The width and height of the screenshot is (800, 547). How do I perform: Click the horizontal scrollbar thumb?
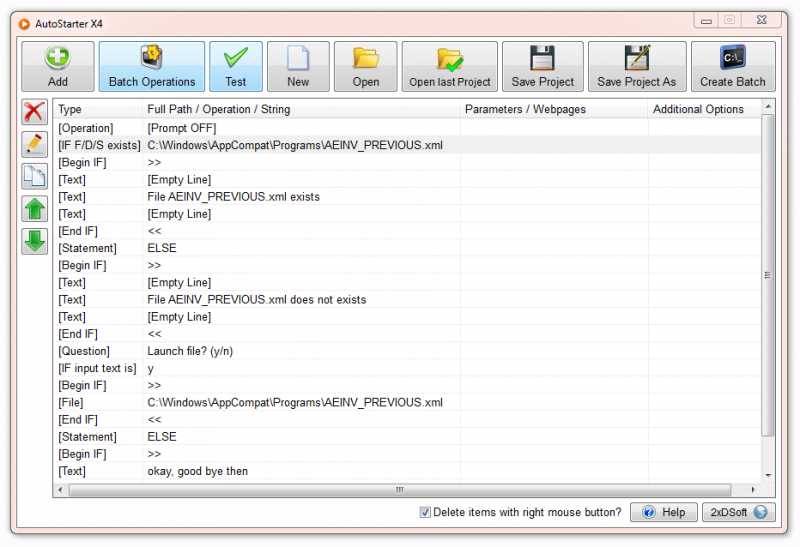coord(400,490)
